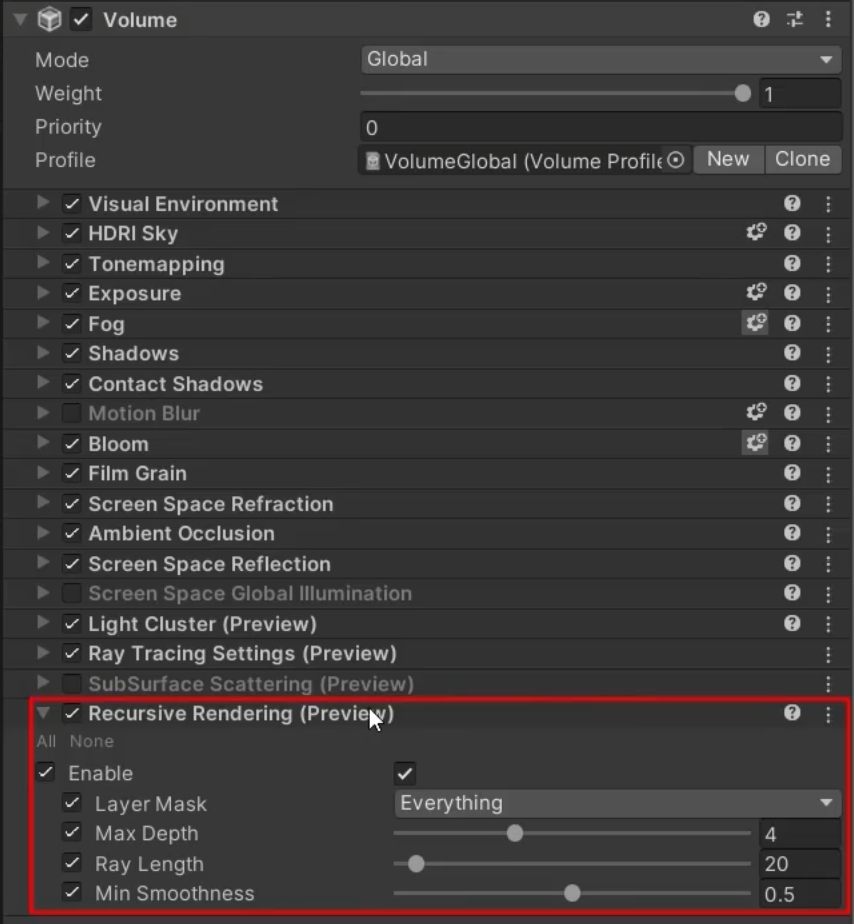This screenshot has height=924, width=854.
Task: Collapse Recursive Rendering section arrow
Action: click(x=42, y=713)
